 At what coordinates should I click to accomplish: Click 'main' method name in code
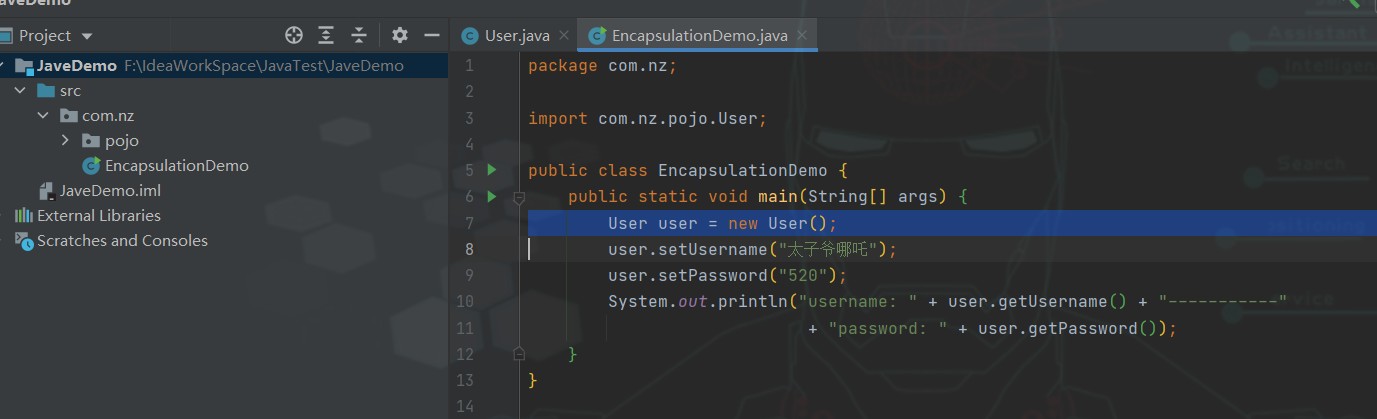[777, 197]
